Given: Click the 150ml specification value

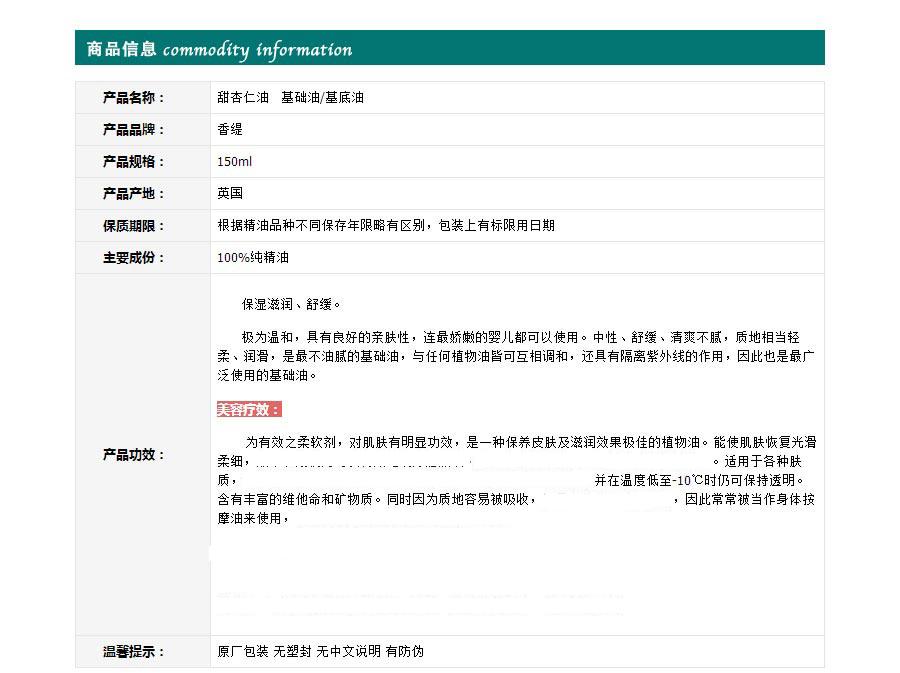Looking at the screenshot, I should pyautogui.click(x=235, y=162).
